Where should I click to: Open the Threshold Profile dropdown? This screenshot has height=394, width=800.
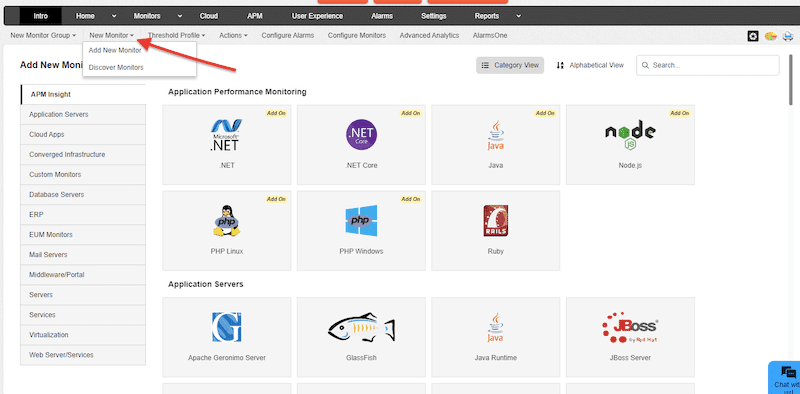[x=177, y=36]
